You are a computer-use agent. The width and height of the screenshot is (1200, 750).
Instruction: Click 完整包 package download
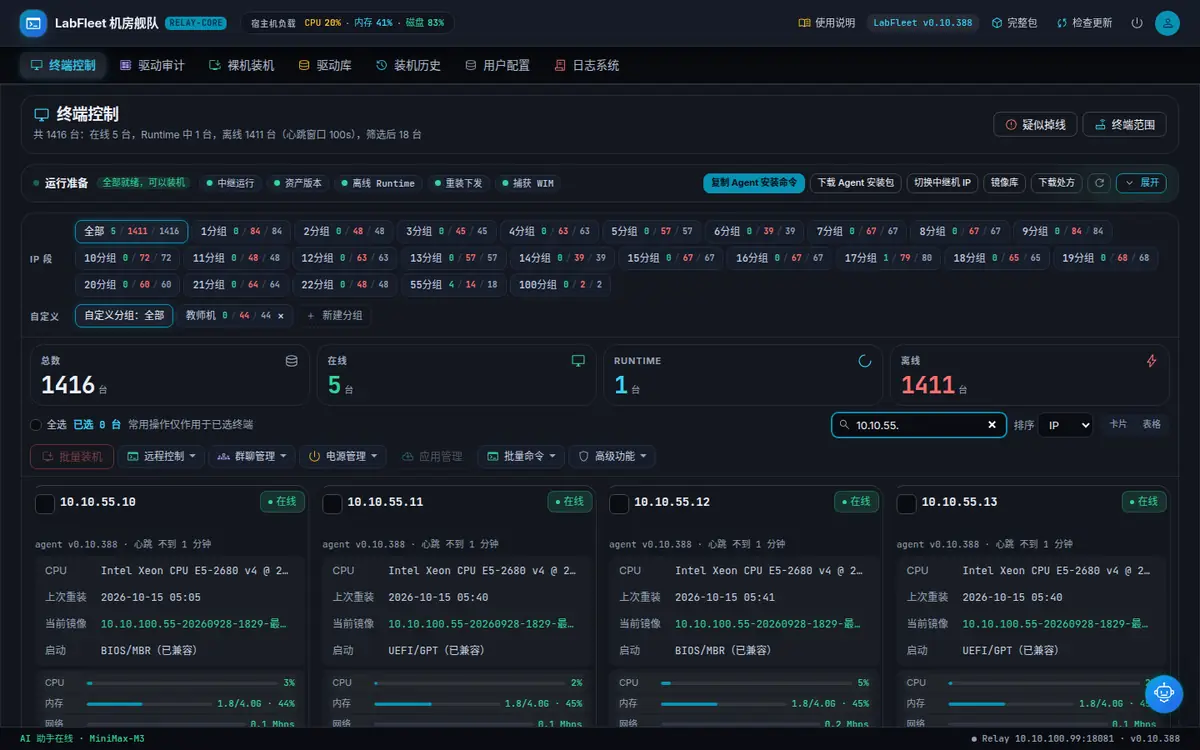[1014, 23]
